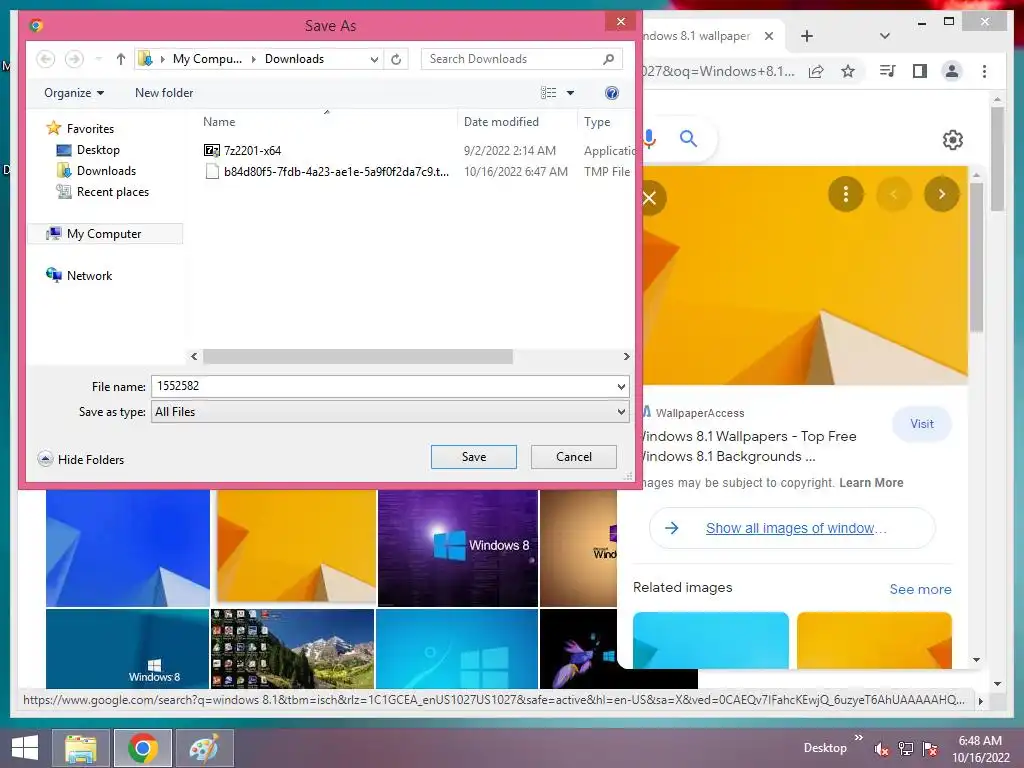Image resolution: width=1024 pixels, height=768 pixels.
Task: Click the blue Google search magnifier
Action: point(688,138)
